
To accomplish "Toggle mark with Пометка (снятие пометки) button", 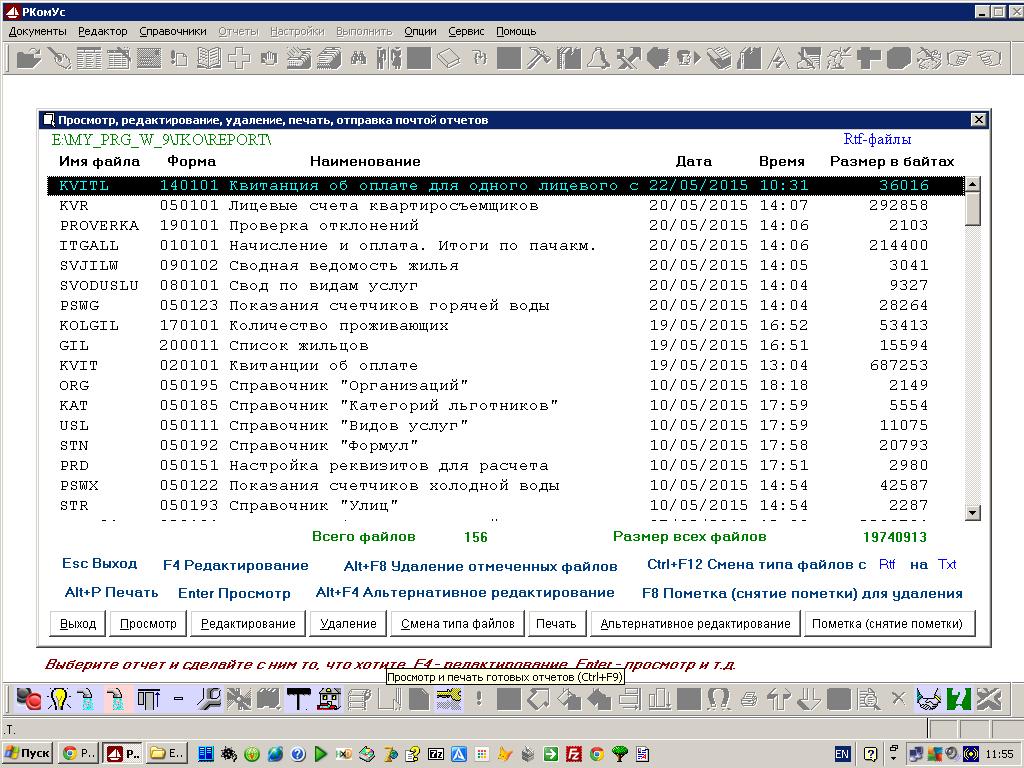I will 887,623.
